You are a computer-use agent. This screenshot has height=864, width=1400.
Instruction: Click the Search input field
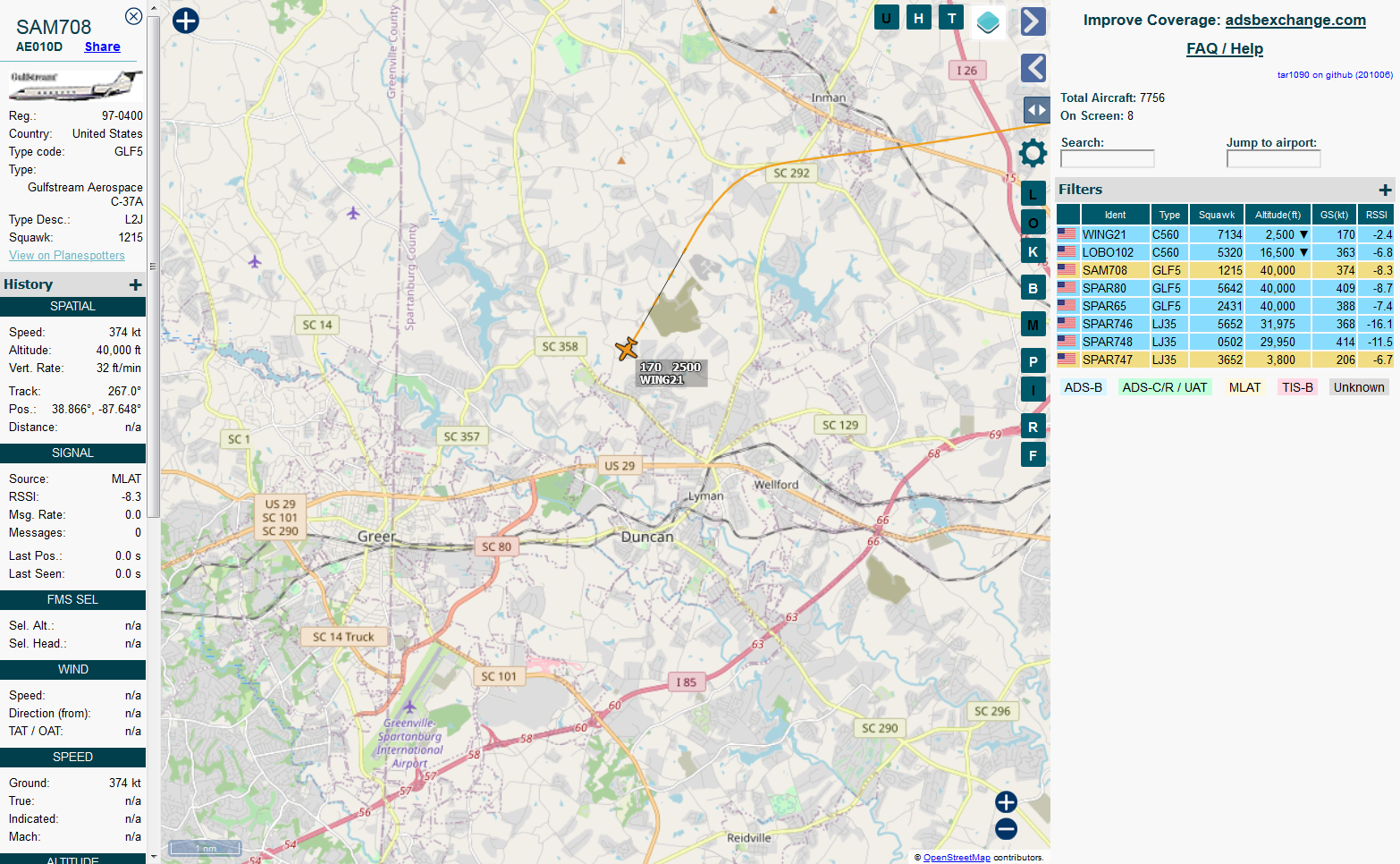tap(1108, 158)
